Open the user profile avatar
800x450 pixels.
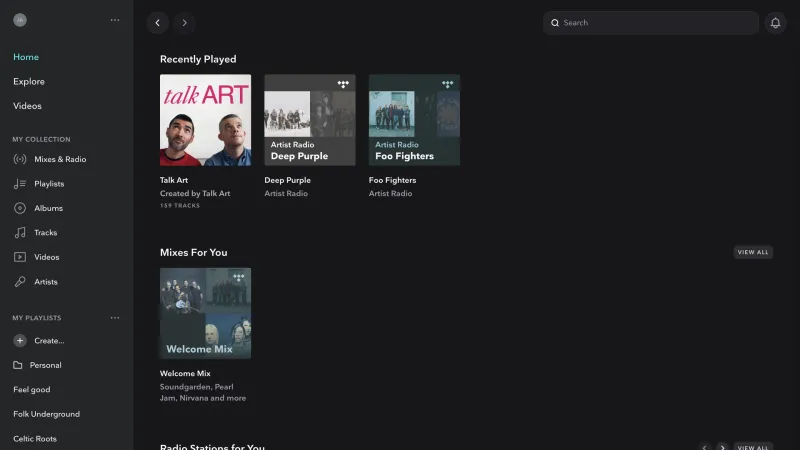point(20,20)
